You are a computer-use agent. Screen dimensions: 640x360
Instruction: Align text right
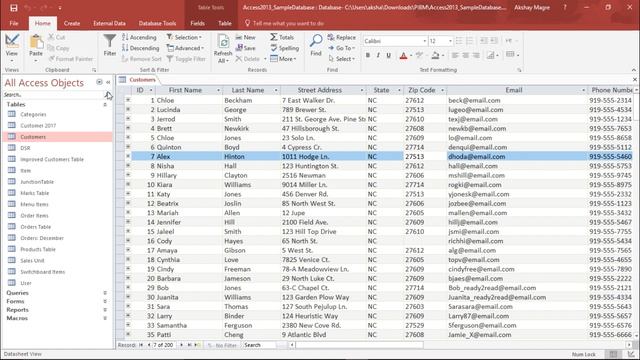pyautogui.click(x=476, y=55)
